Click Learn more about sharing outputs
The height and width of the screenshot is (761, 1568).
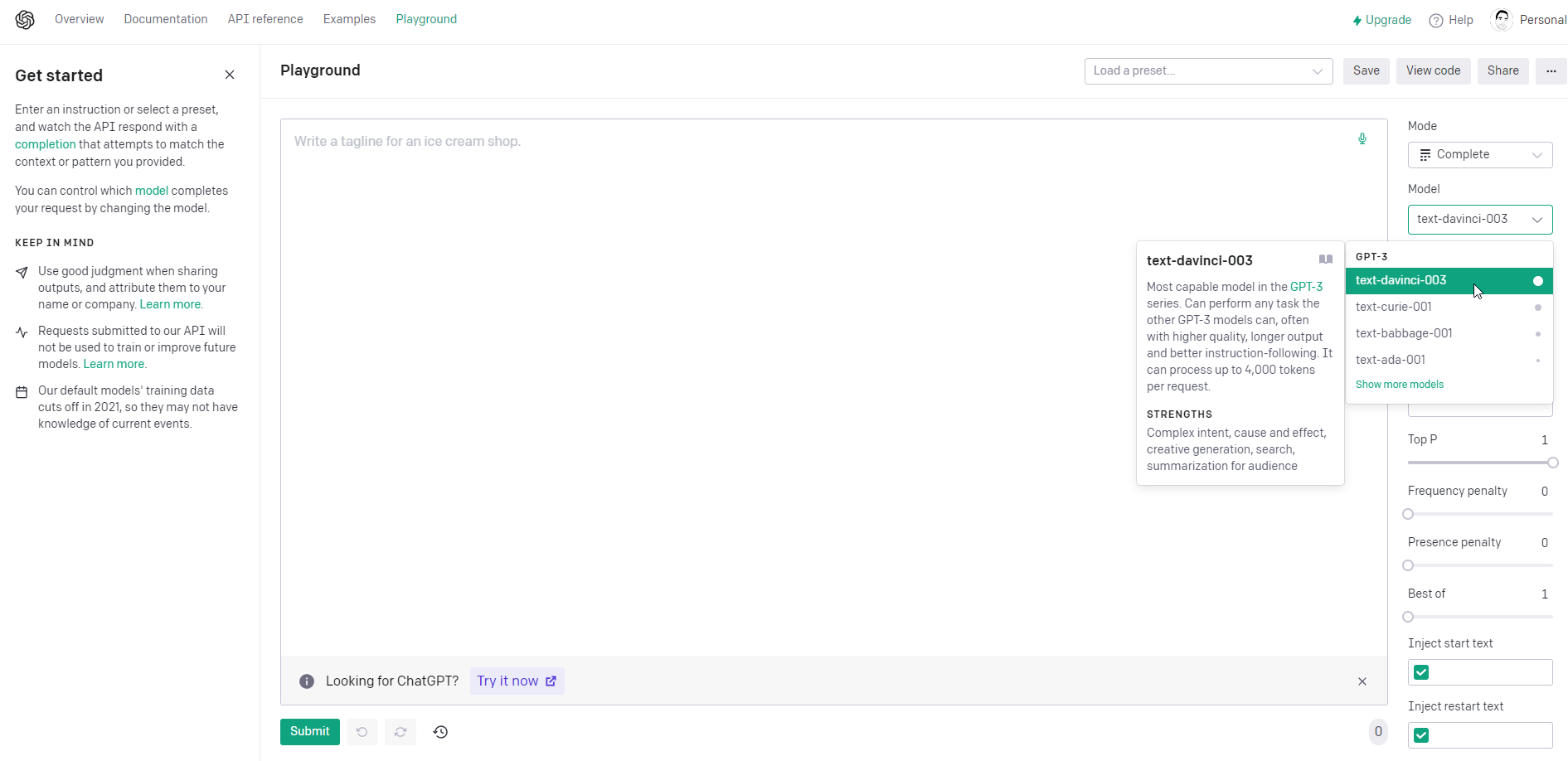point(170,304)
